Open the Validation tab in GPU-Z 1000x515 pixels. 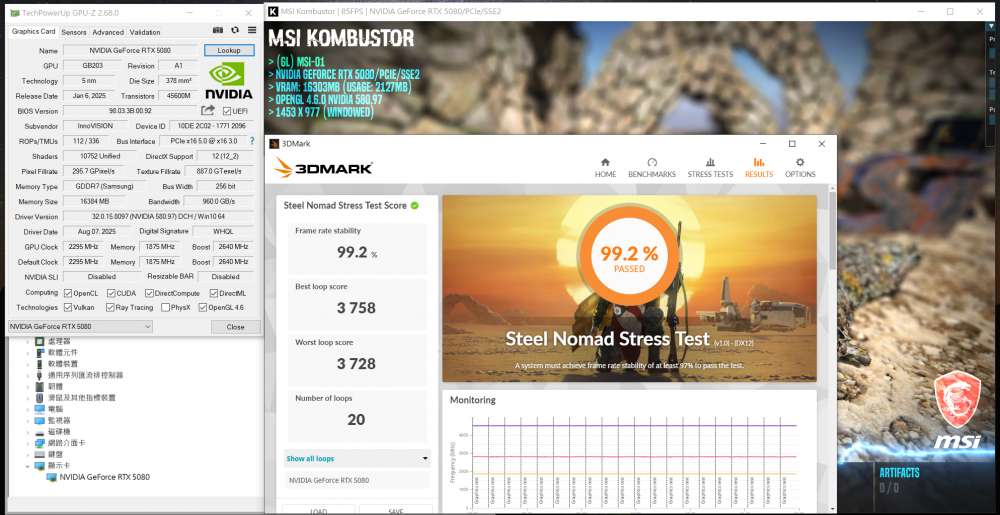[x=145, y=33]
